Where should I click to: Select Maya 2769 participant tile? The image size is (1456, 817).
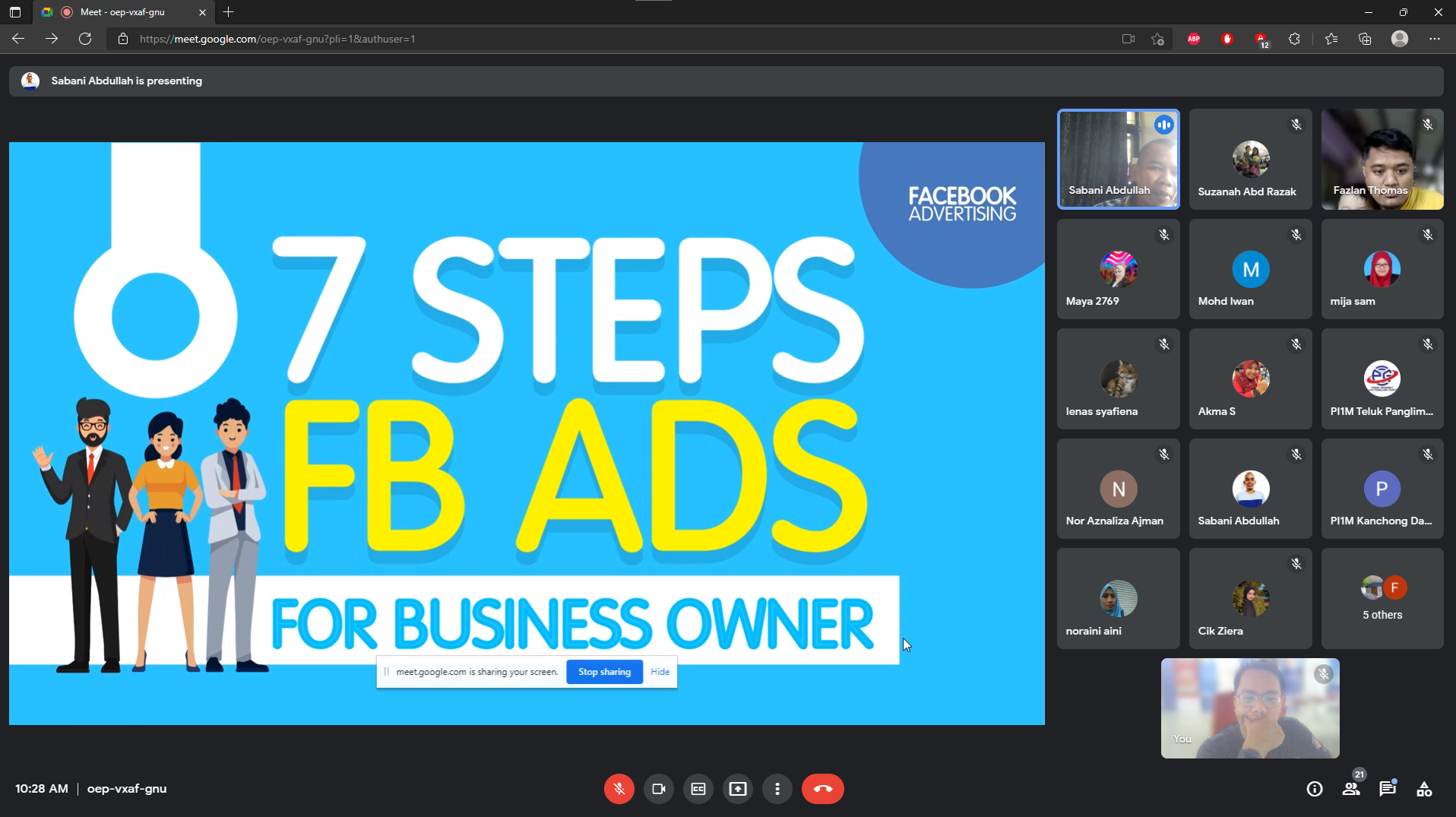(x=1118, y=269)
